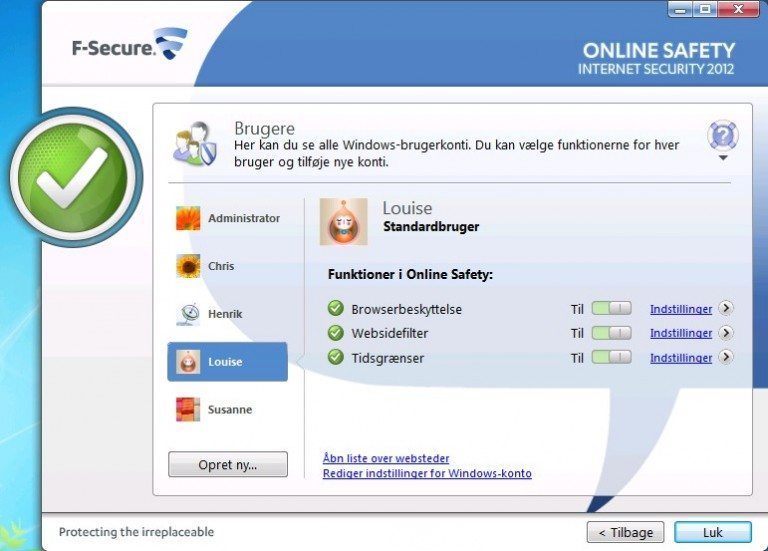Open Indstillinger for Websidefilter
768x551 pixels.
pyautogui.click(x=681, y=333)
